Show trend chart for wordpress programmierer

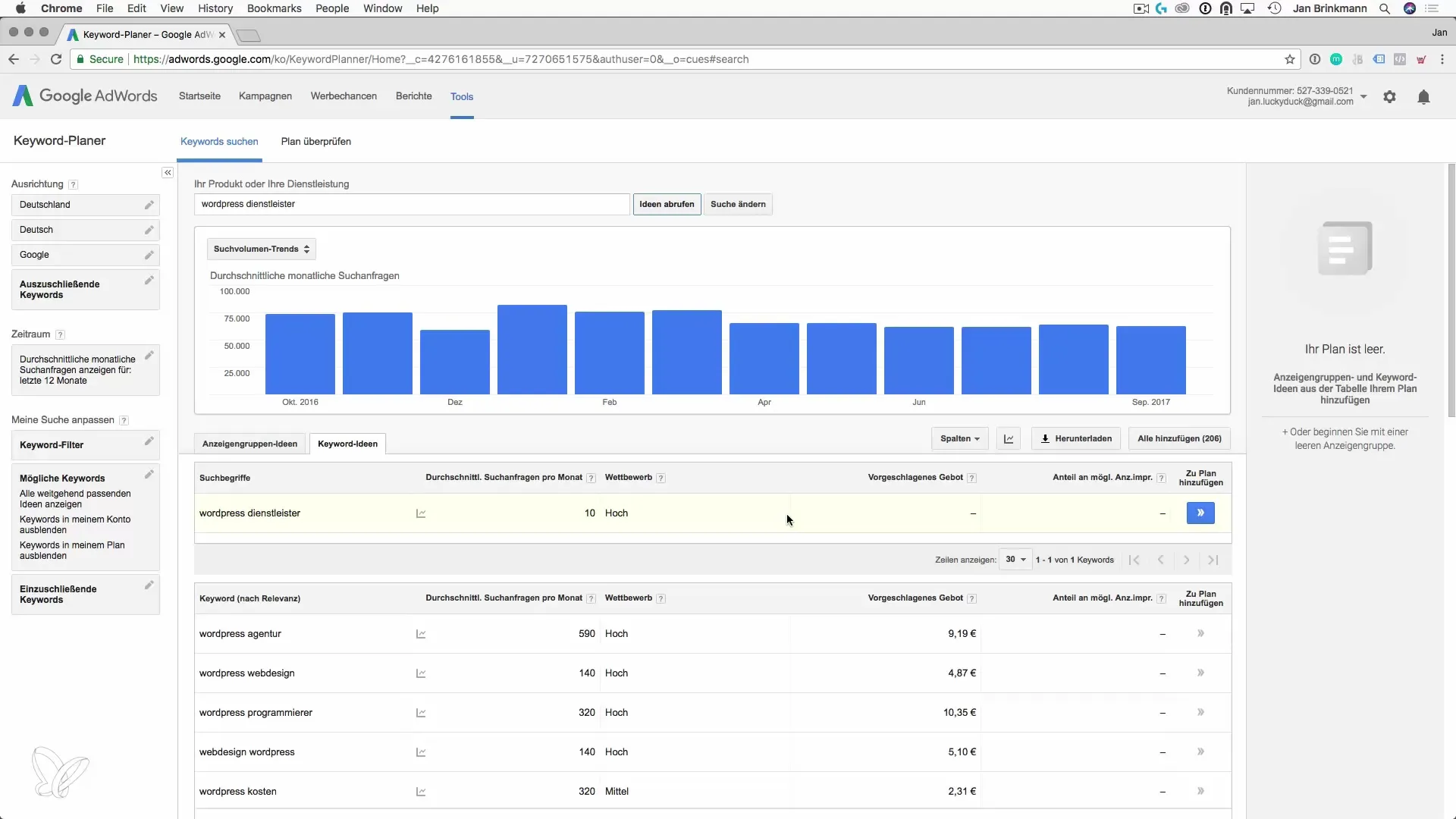(421, 713)
